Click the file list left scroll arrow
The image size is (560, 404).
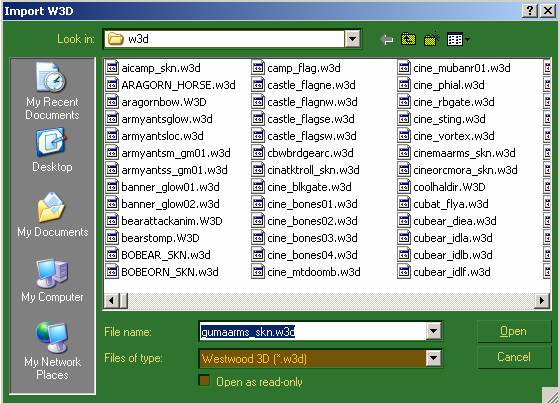coord(111,300)
